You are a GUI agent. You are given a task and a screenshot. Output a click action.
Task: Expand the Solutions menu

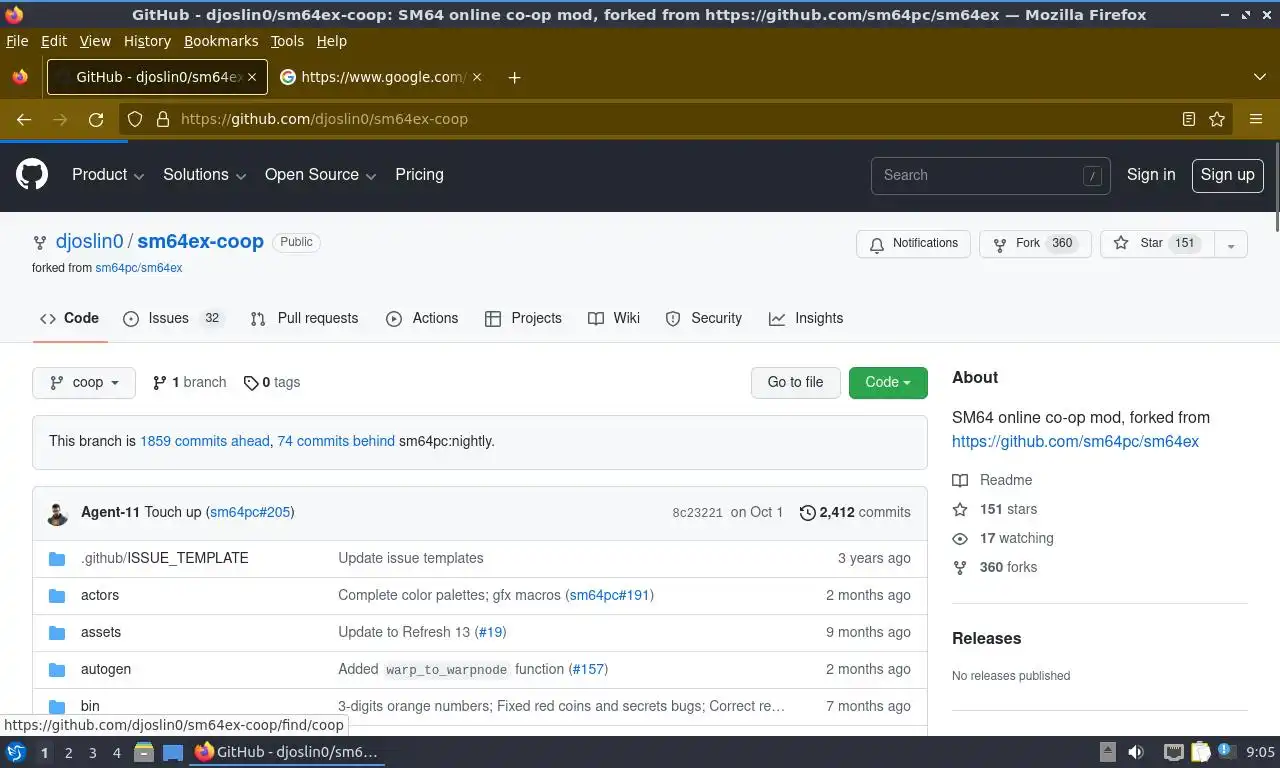205,175
